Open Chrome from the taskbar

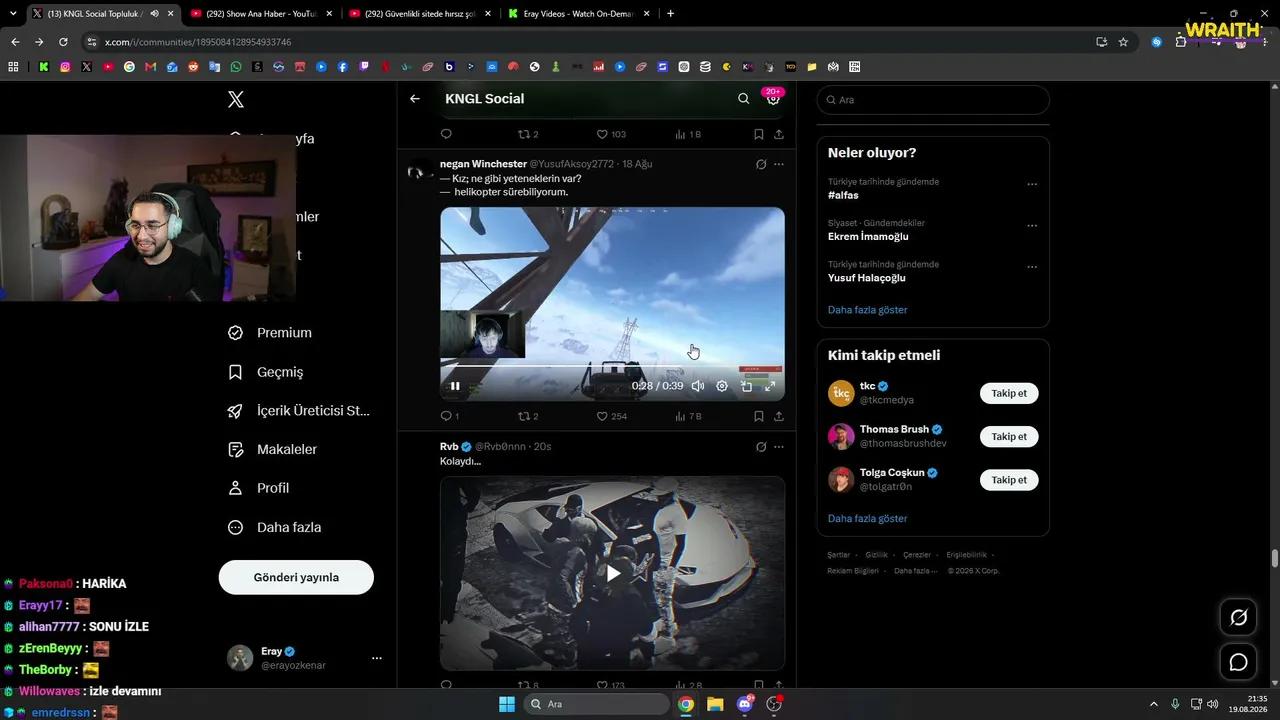point(686,704)
